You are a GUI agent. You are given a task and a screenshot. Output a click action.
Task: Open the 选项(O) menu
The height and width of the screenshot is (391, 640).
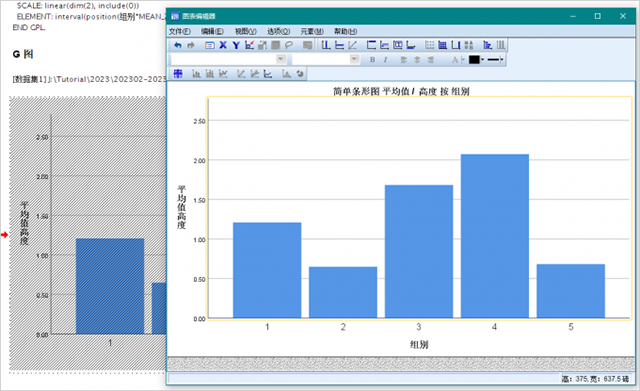279,31
